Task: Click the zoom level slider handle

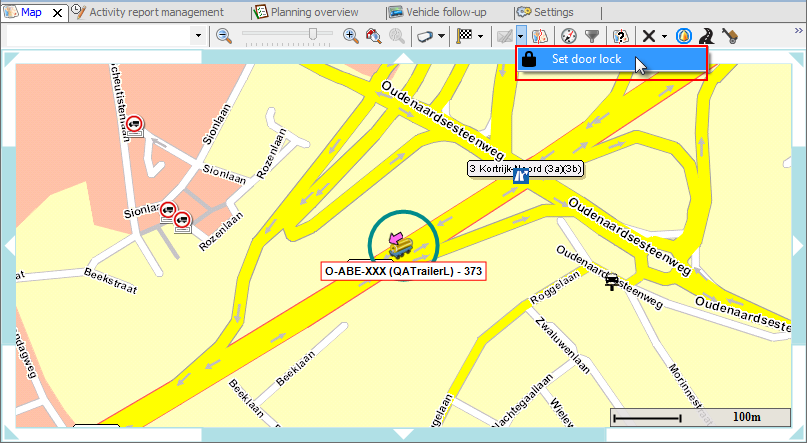Action: [x=313, y=35]
